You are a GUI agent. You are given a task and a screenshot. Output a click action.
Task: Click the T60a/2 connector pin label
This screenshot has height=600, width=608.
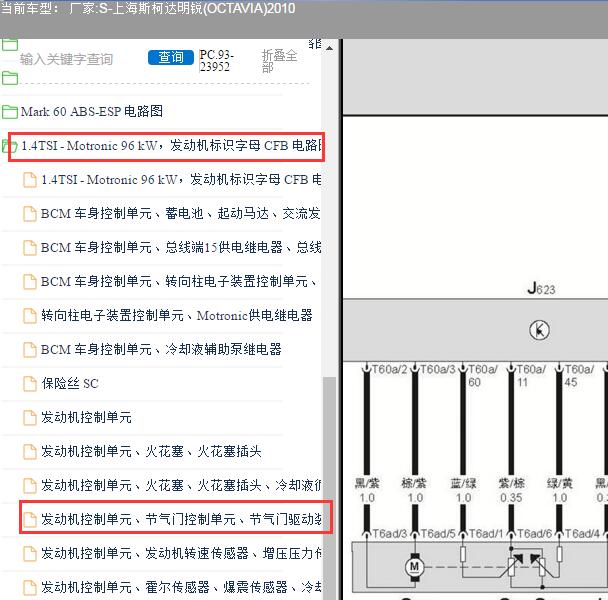click(x=390, y=369)
